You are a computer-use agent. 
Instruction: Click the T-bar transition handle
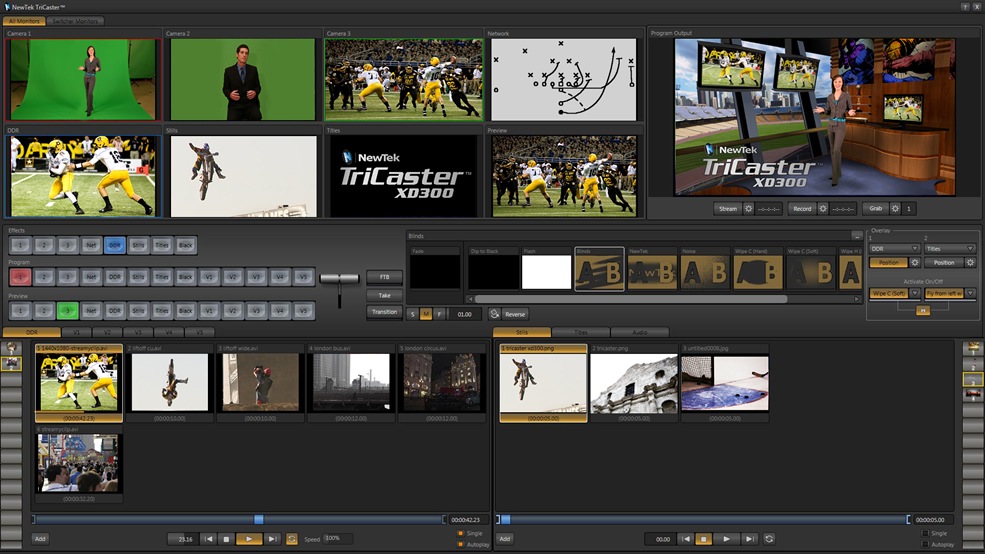coord(339,278)
